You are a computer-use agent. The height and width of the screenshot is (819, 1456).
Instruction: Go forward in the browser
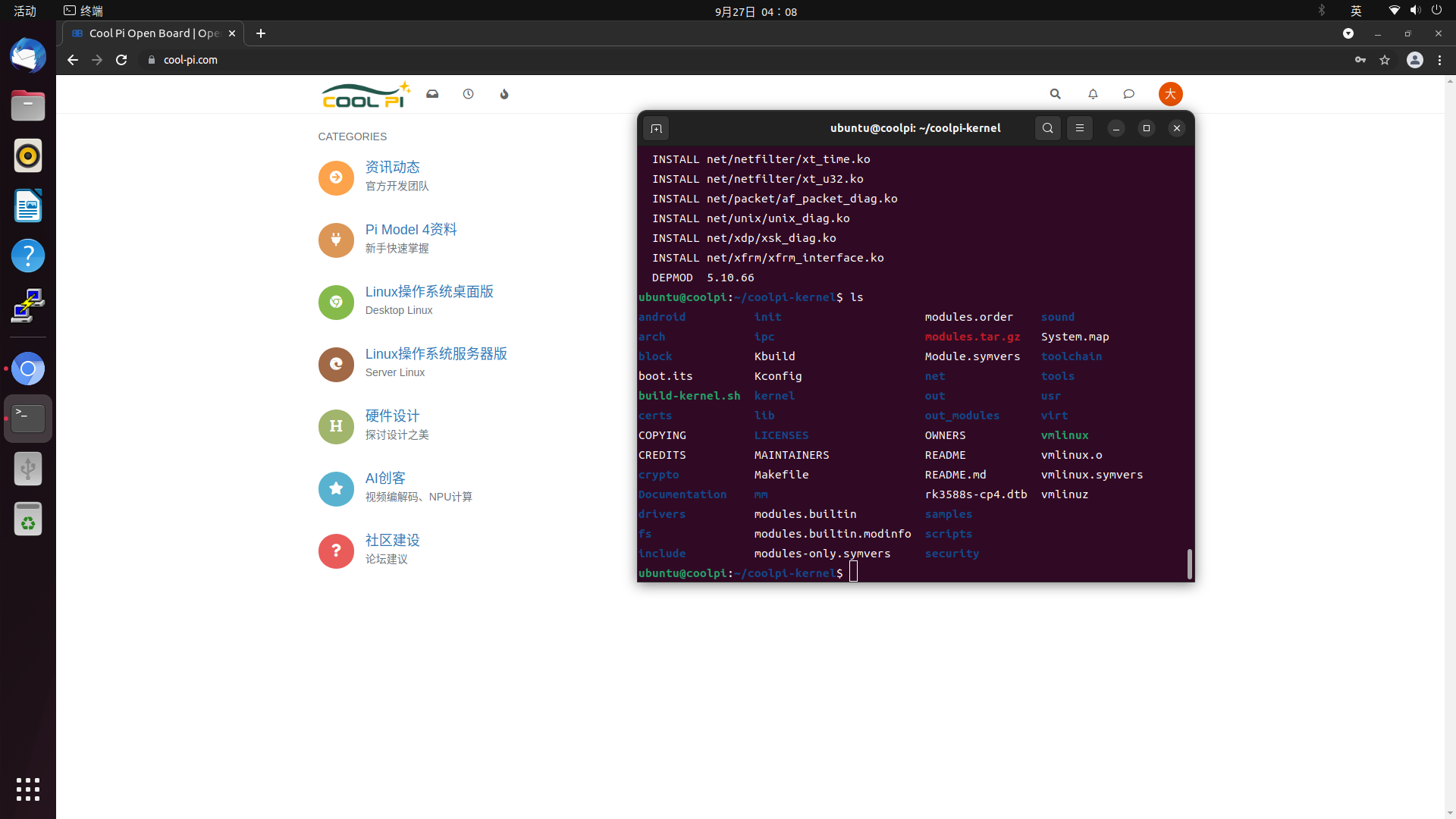click(x=97, y=60)
